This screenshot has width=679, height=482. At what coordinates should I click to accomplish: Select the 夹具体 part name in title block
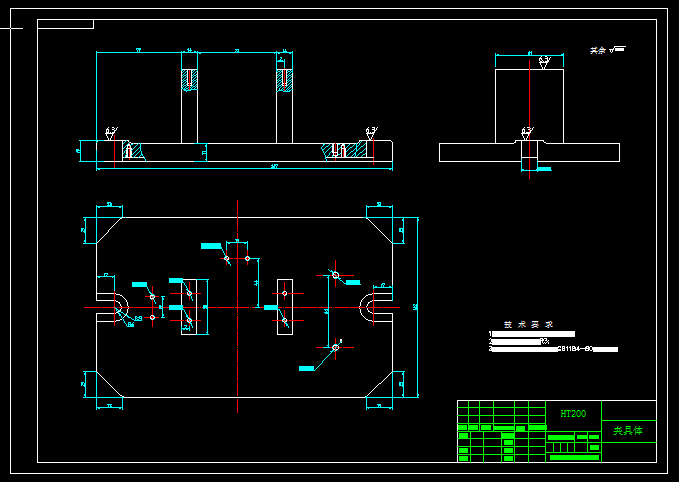(628, 430)
